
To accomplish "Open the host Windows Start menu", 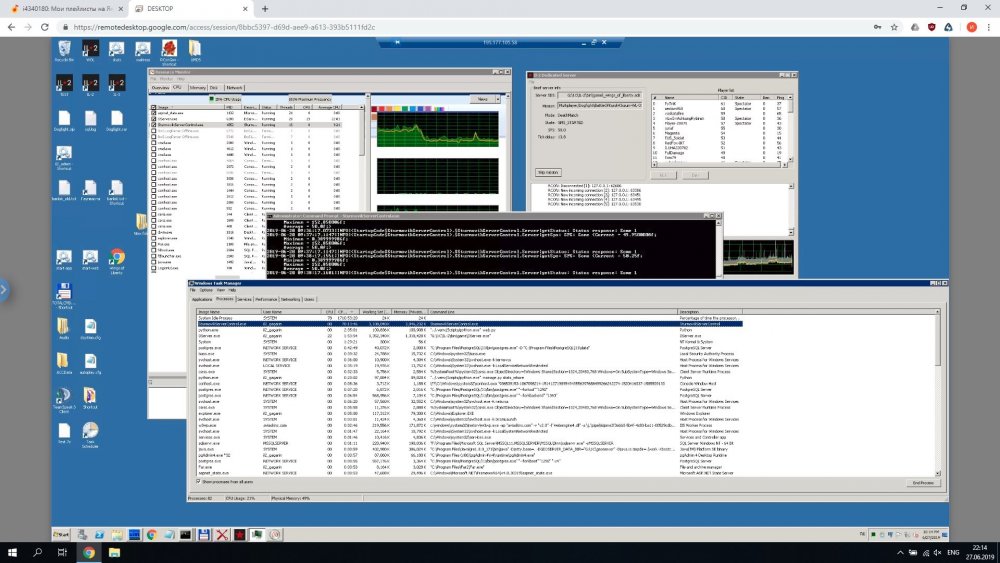I will tap(11, 552).
